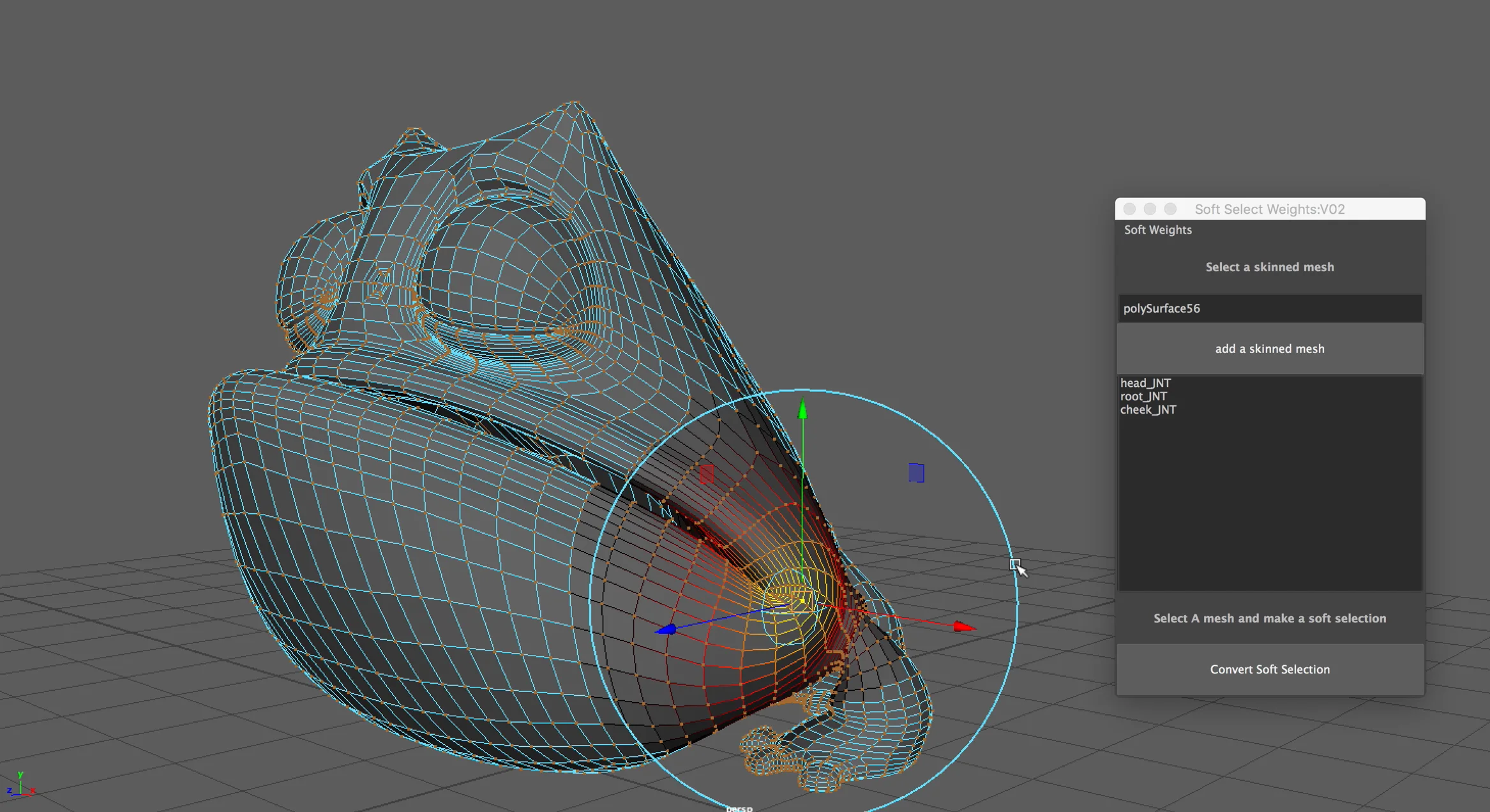Image resolution: width=1490 pixels, height=812 pixels.
Task: Click empty area in the joint list
Action: pos(1270,504)
